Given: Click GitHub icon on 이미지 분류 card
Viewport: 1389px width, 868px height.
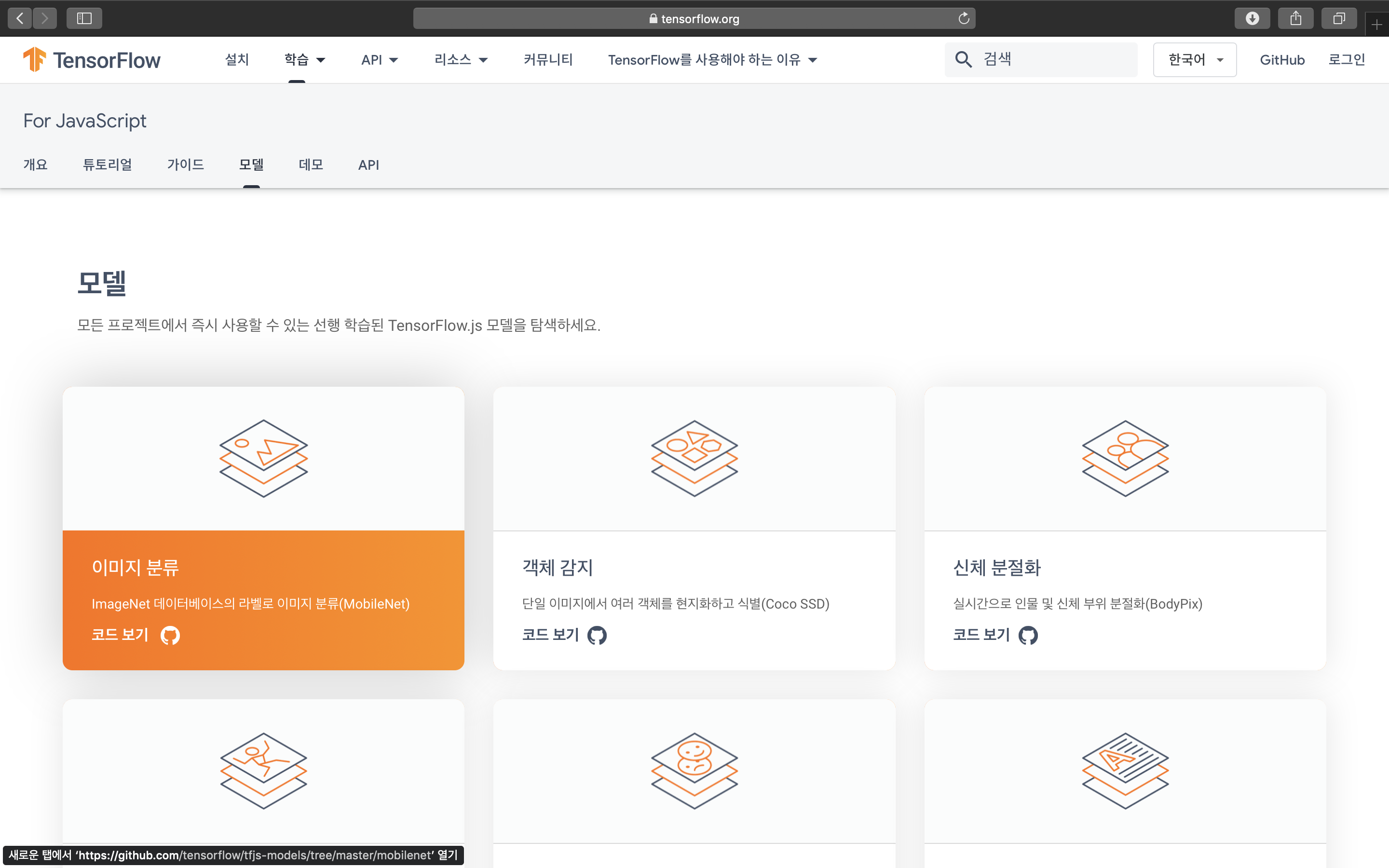Looking at the screenshot, I should (170, 635).
